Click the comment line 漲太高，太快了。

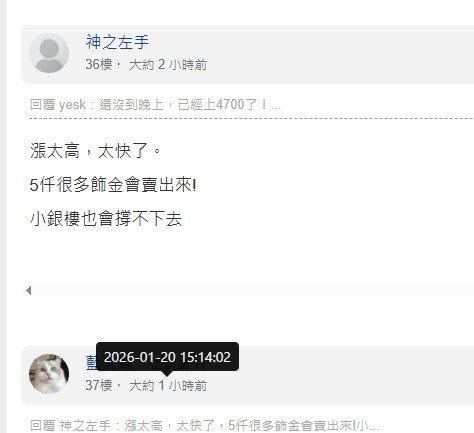click(95, 150)
